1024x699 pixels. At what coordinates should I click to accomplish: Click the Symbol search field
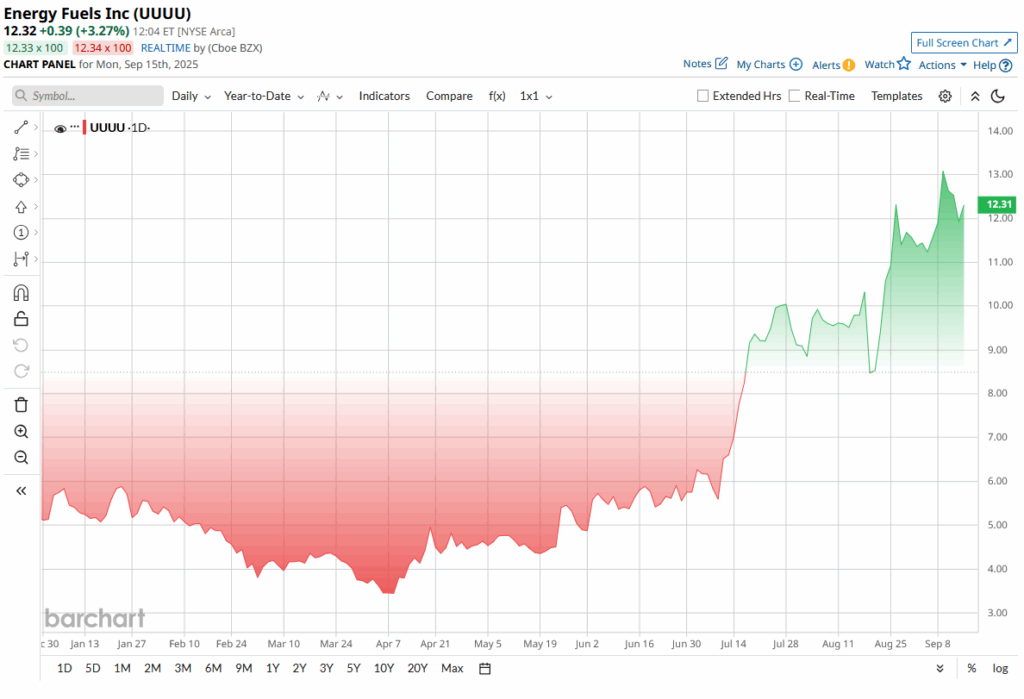tap(88, 96)
